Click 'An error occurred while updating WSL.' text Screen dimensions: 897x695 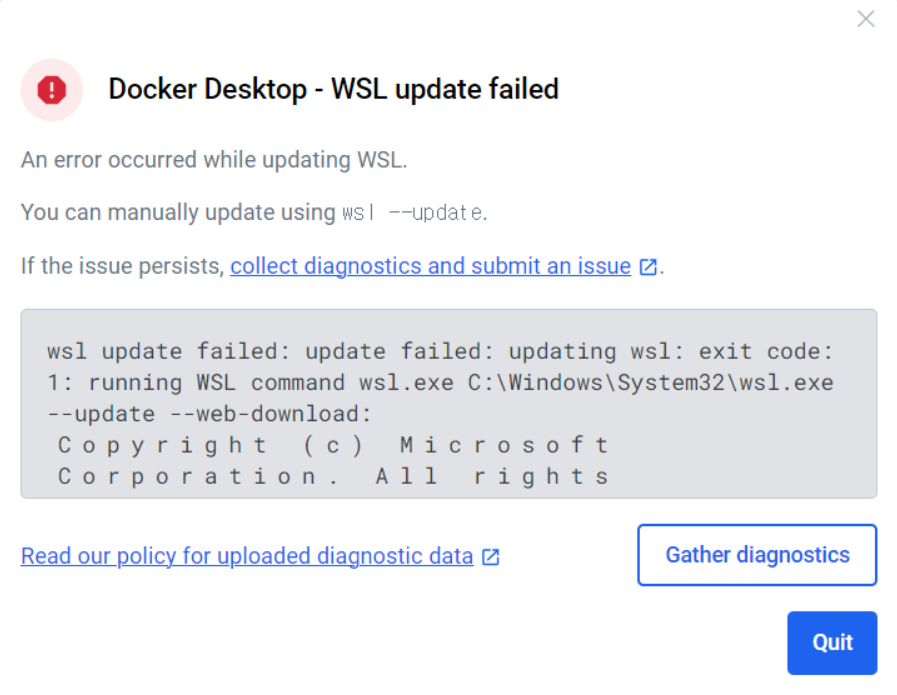click(214, 160)
